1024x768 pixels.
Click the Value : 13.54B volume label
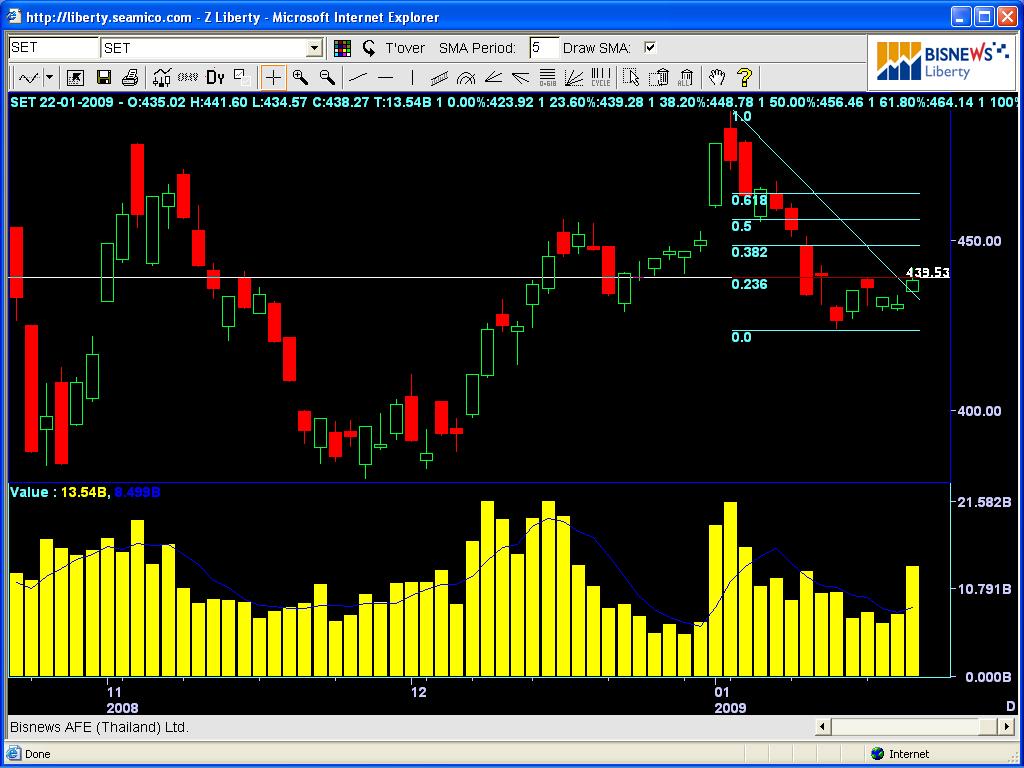[x=58, y=492]
